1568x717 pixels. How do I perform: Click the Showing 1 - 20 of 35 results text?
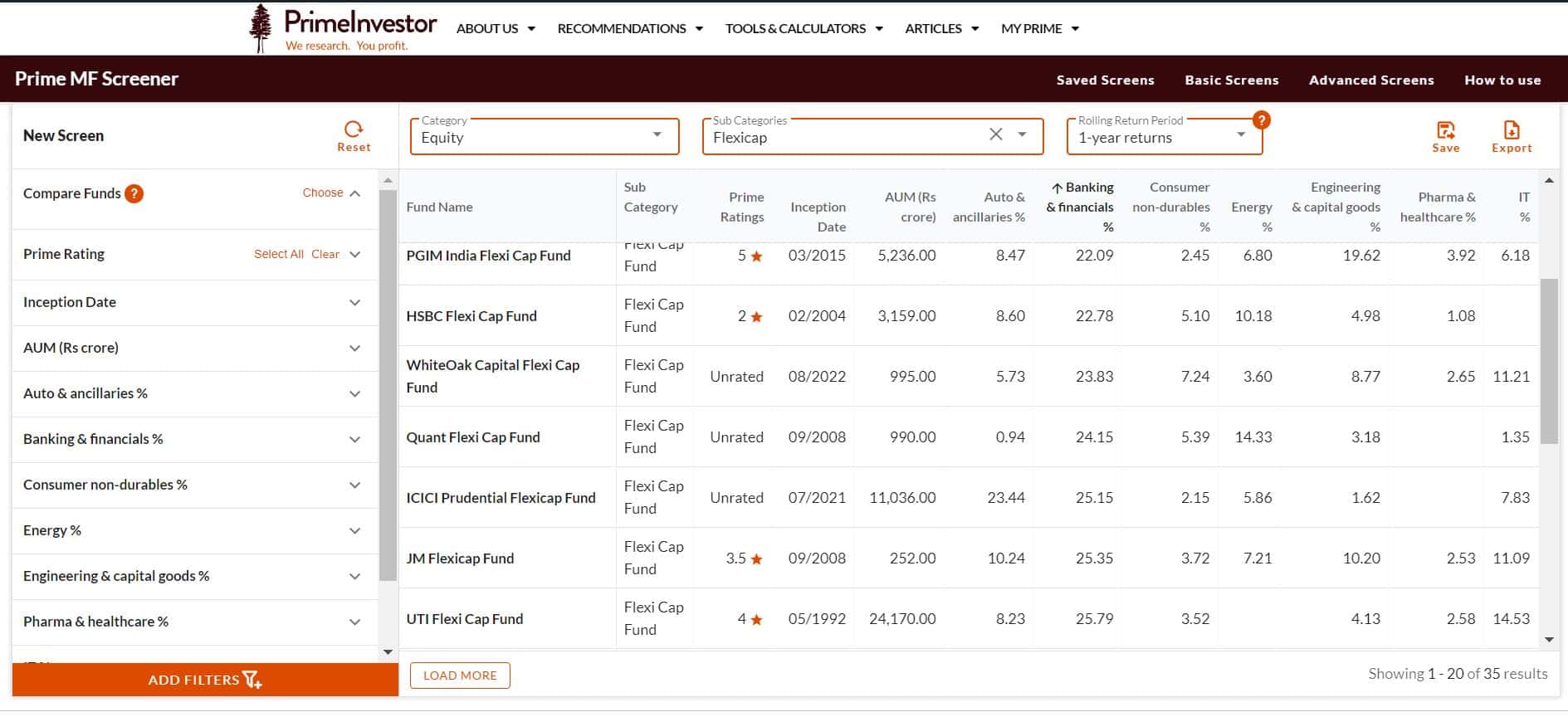pos(1458,674)
